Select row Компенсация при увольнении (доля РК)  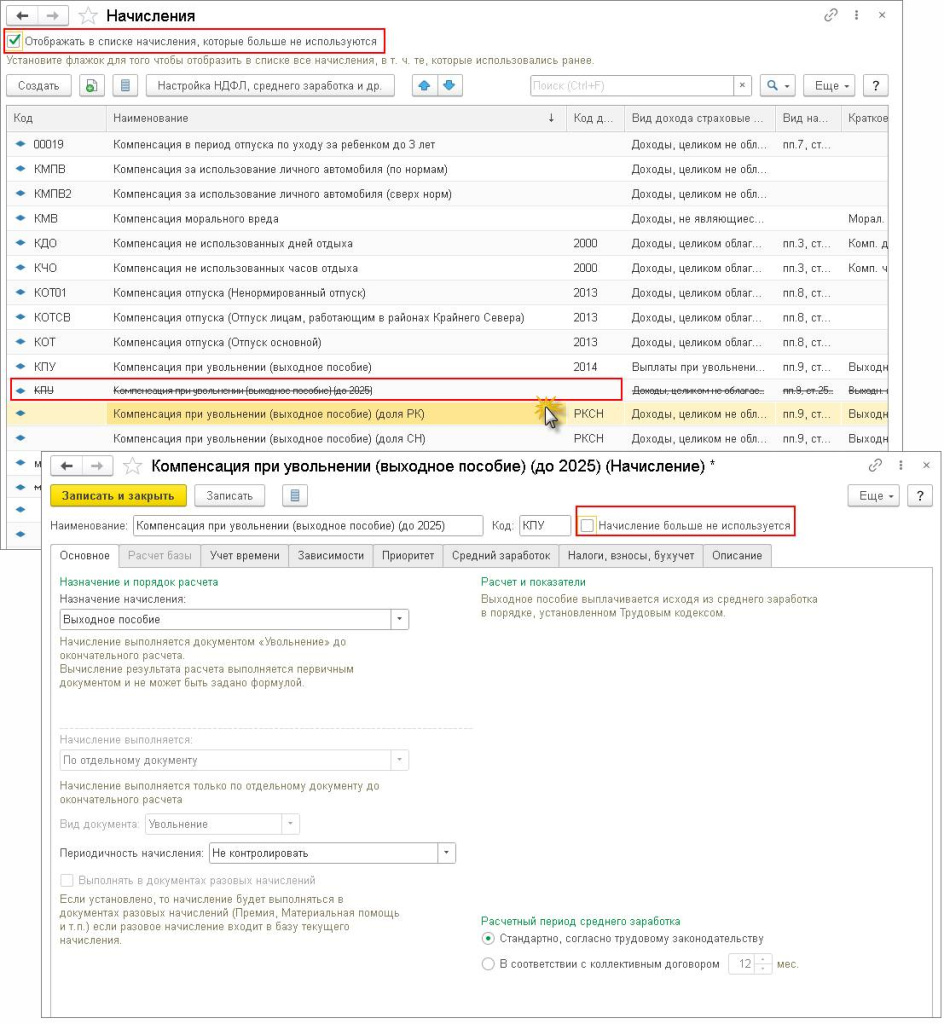point(448,414)
